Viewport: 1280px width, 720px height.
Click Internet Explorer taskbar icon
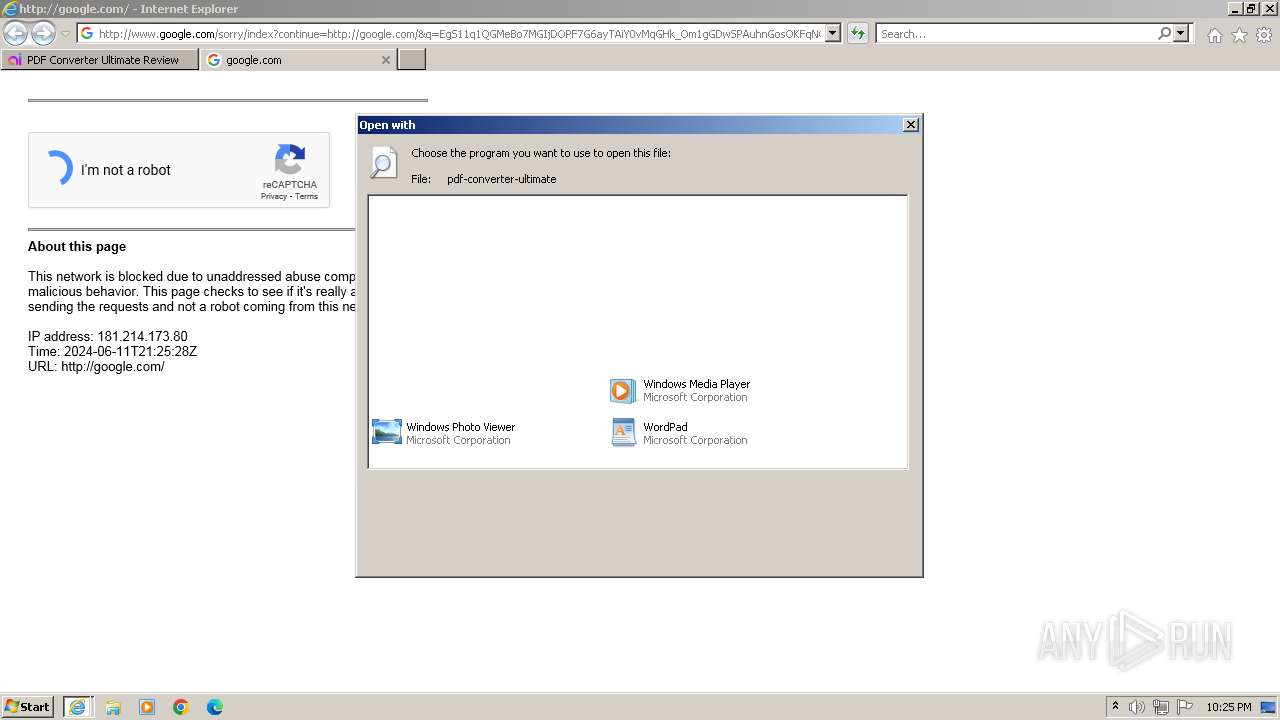(77, 707)
